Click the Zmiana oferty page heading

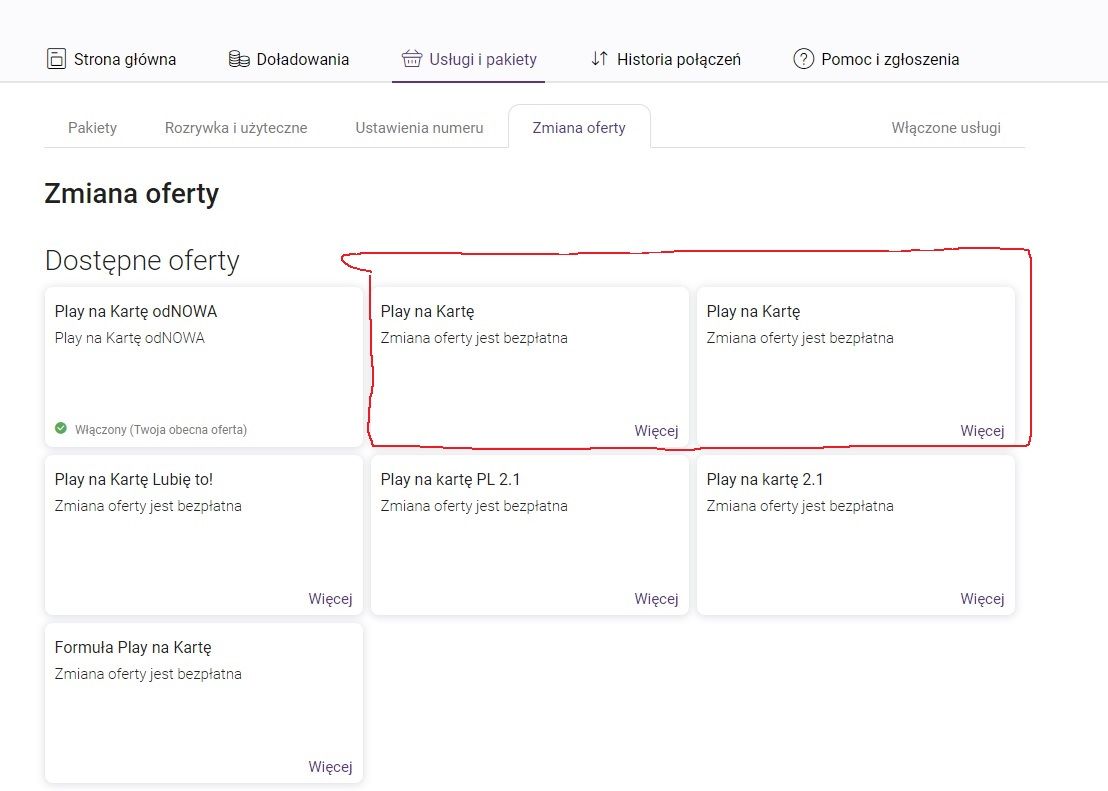131,194
